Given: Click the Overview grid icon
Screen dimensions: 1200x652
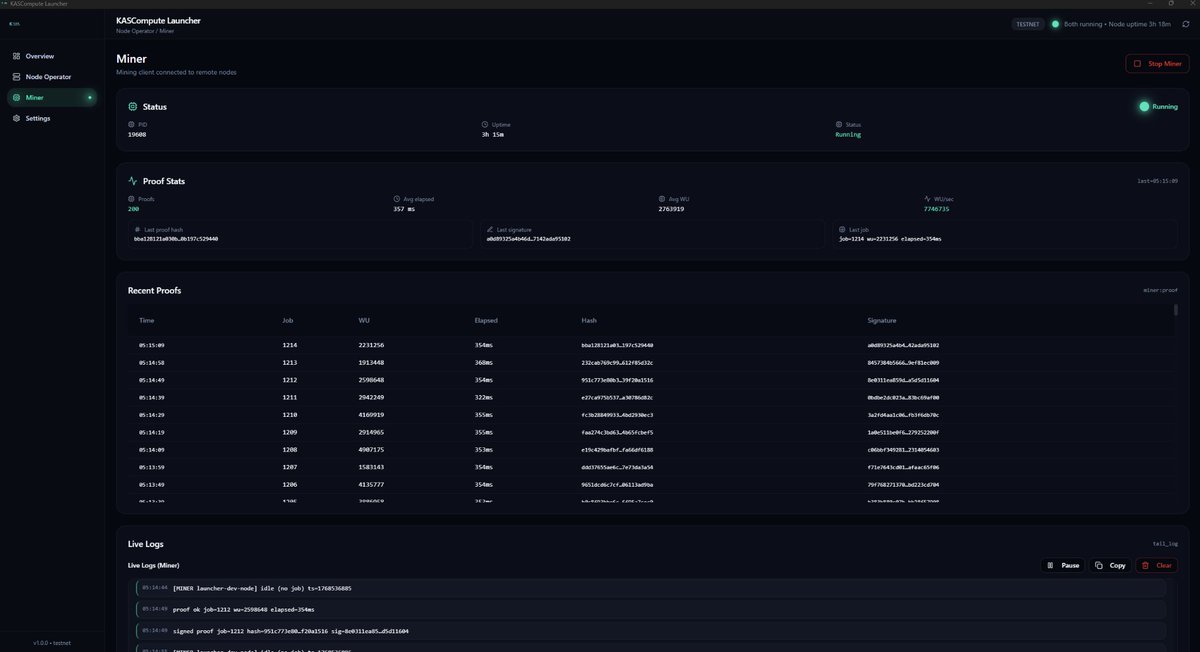Looking at the screenshot, I should 16,56.
